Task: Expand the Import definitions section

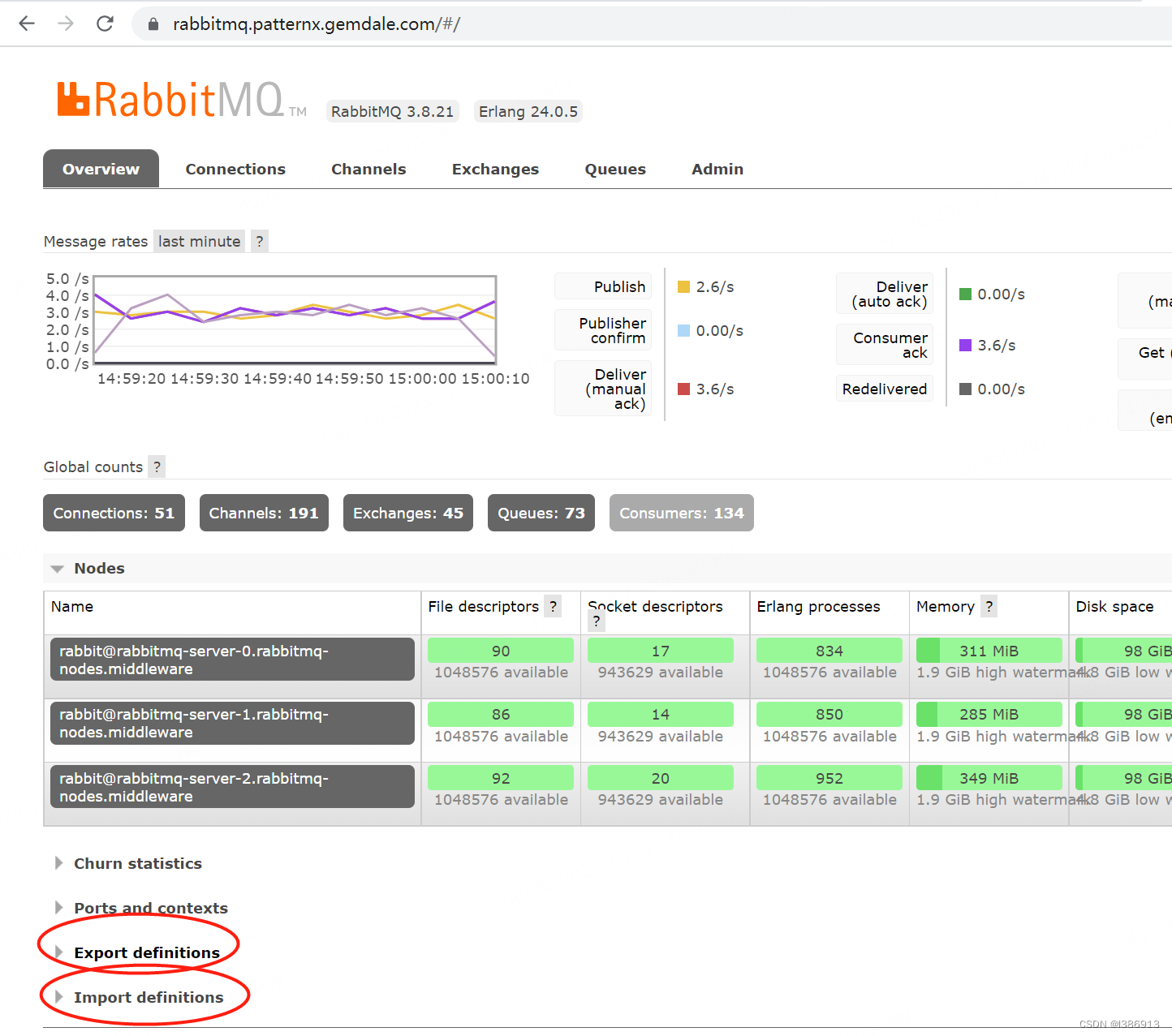Action: coord(148,997)
